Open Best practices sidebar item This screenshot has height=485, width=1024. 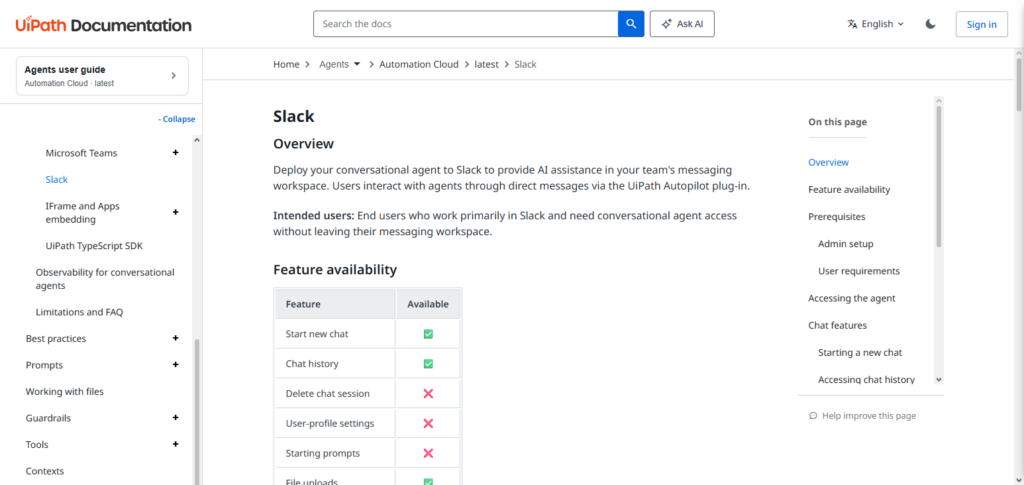coord(56,338)
